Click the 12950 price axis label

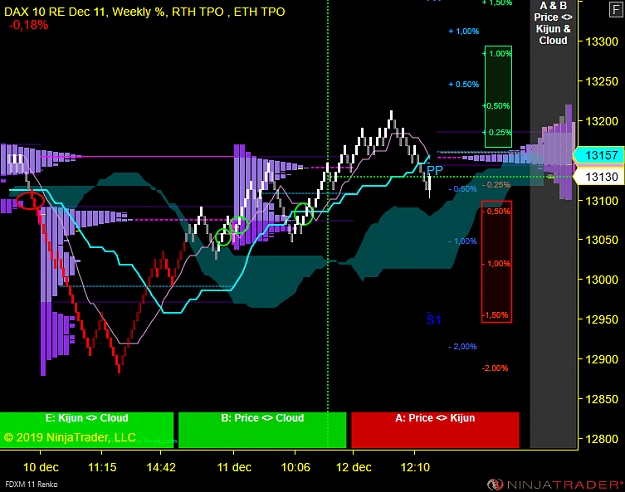point(601,319)
